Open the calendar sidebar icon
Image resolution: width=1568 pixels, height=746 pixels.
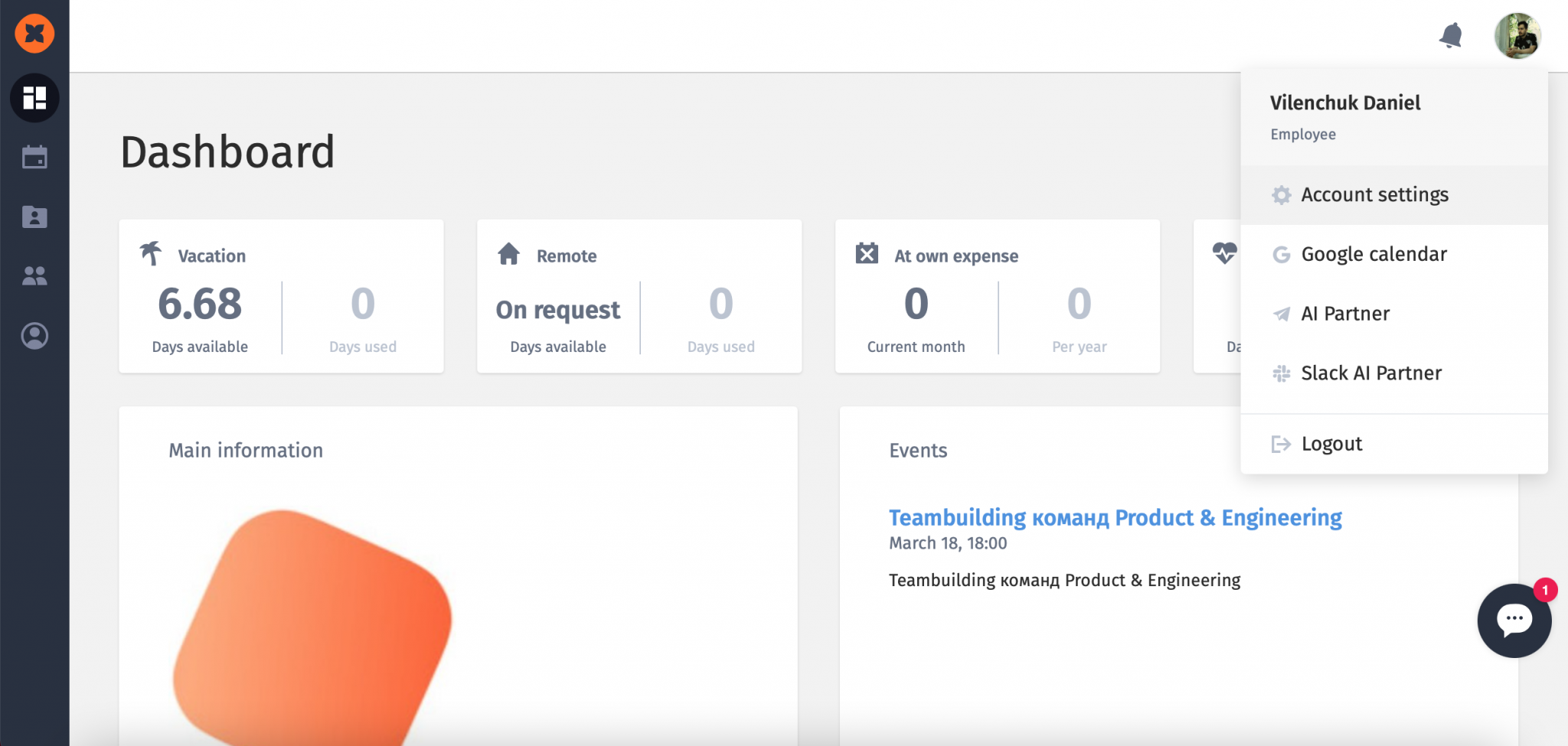(34, 157)
